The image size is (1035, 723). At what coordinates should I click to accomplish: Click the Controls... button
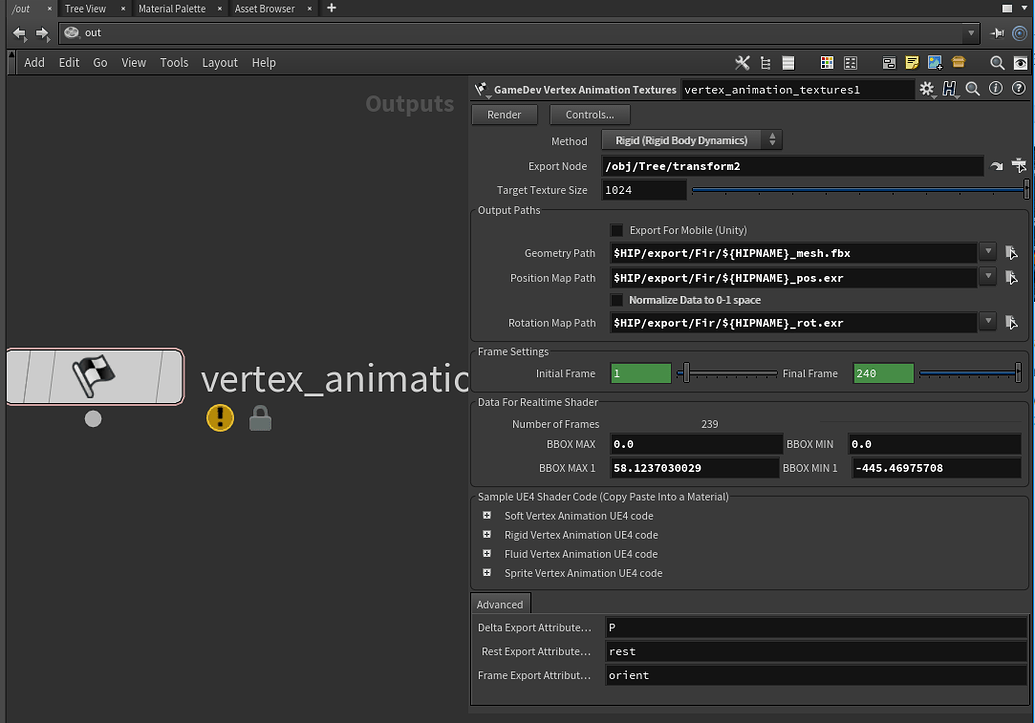[x=589, y=115]
